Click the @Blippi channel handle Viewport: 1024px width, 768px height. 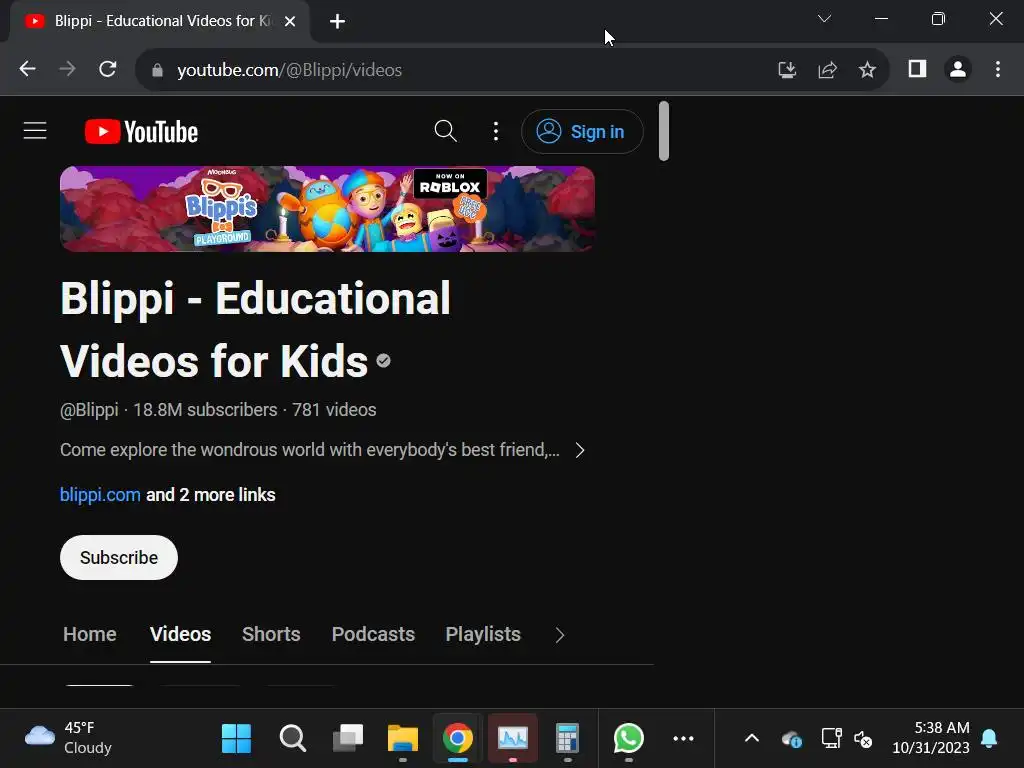[89, 409]
